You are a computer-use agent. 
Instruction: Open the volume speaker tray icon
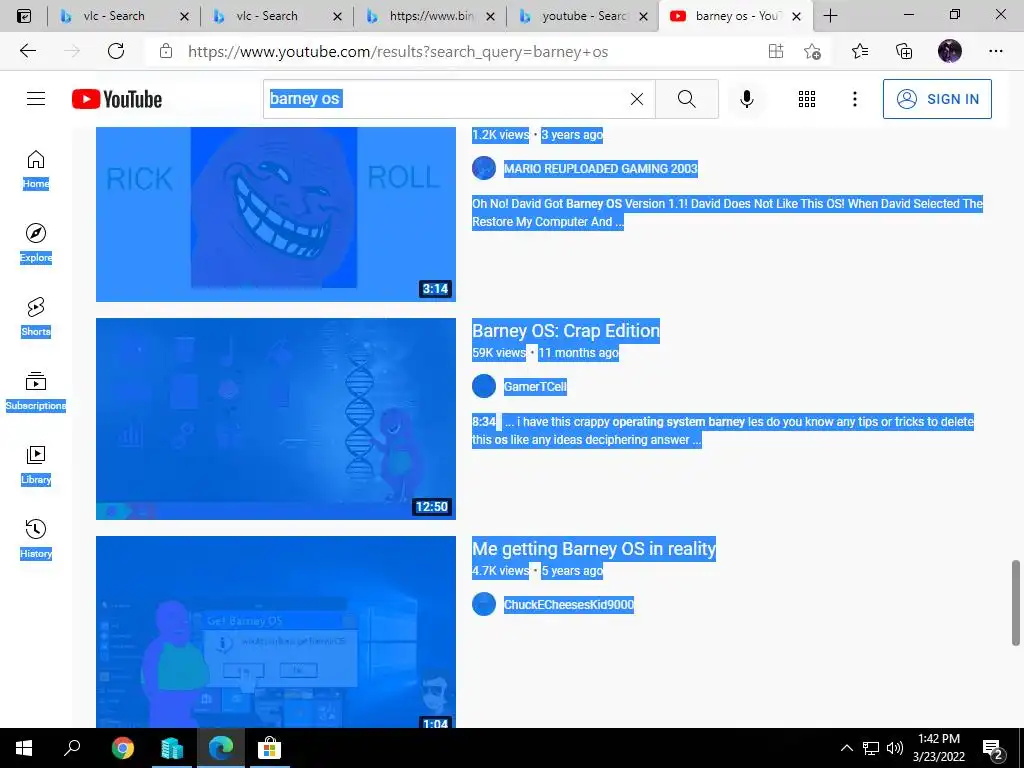coord(895,748)
